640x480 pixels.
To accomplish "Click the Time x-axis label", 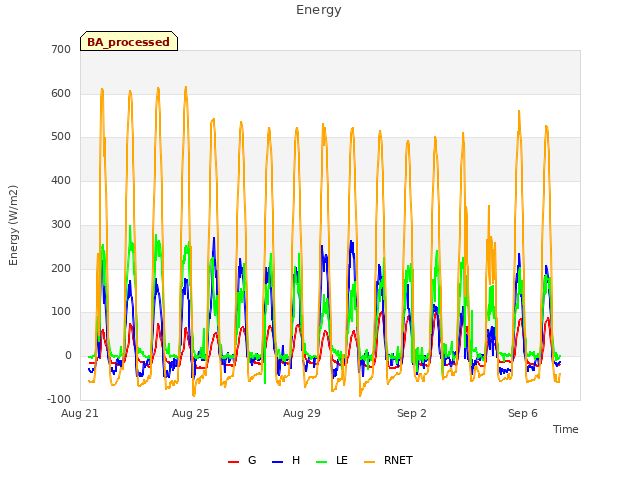I will [x=566, y=429].
